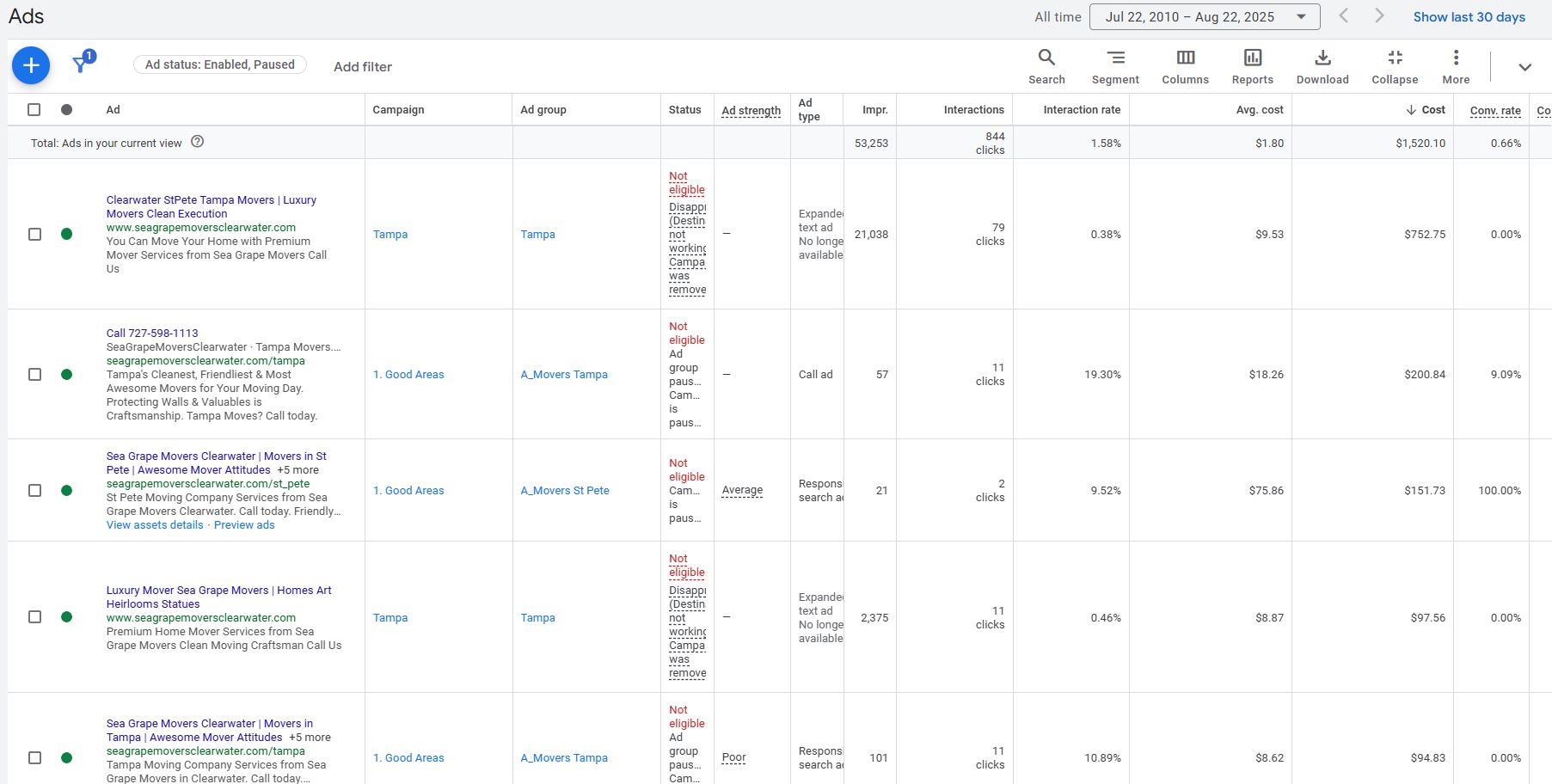Open the filter funnel icon
The image size is (1552, 784).
[81, 64]
